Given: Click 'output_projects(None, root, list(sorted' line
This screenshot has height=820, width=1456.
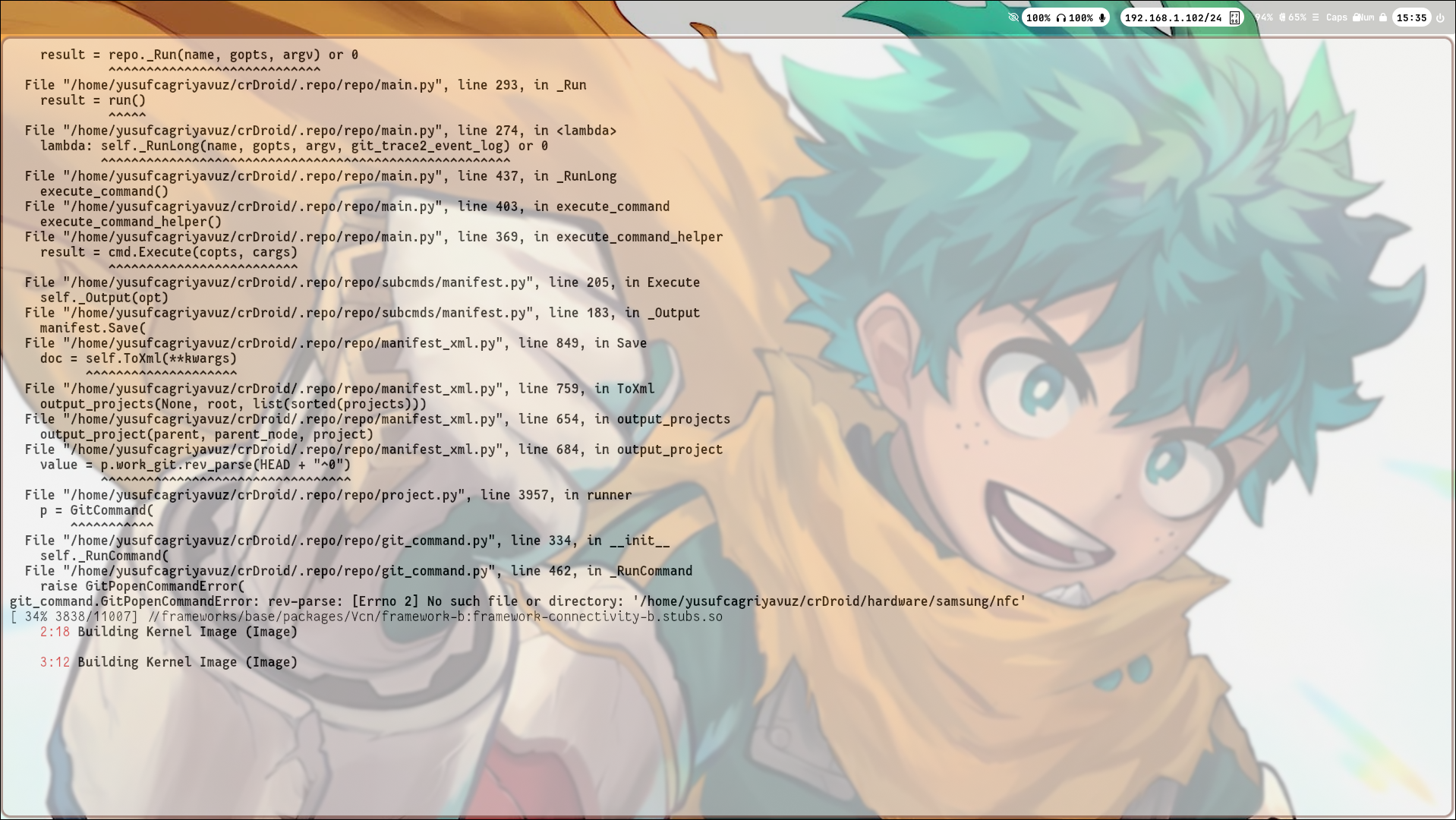Looking at the screenshot, I should [x=233, y=404].
